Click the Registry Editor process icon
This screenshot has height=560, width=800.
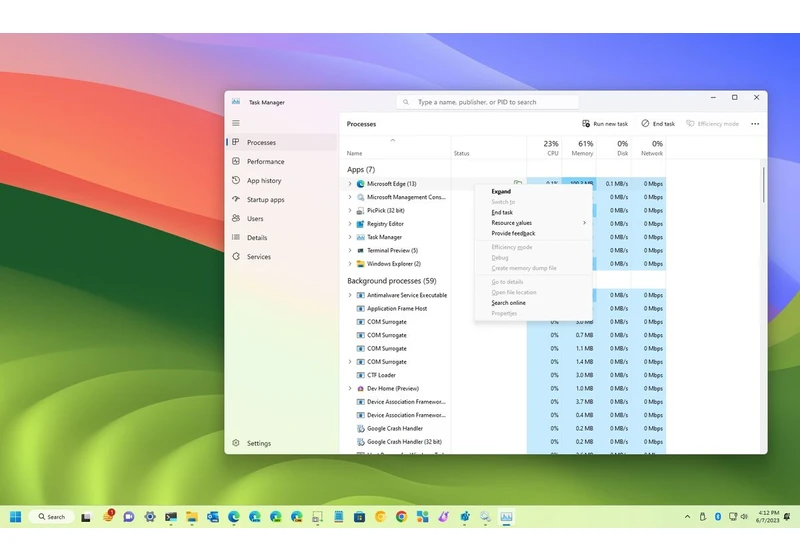tap(360, 223)
